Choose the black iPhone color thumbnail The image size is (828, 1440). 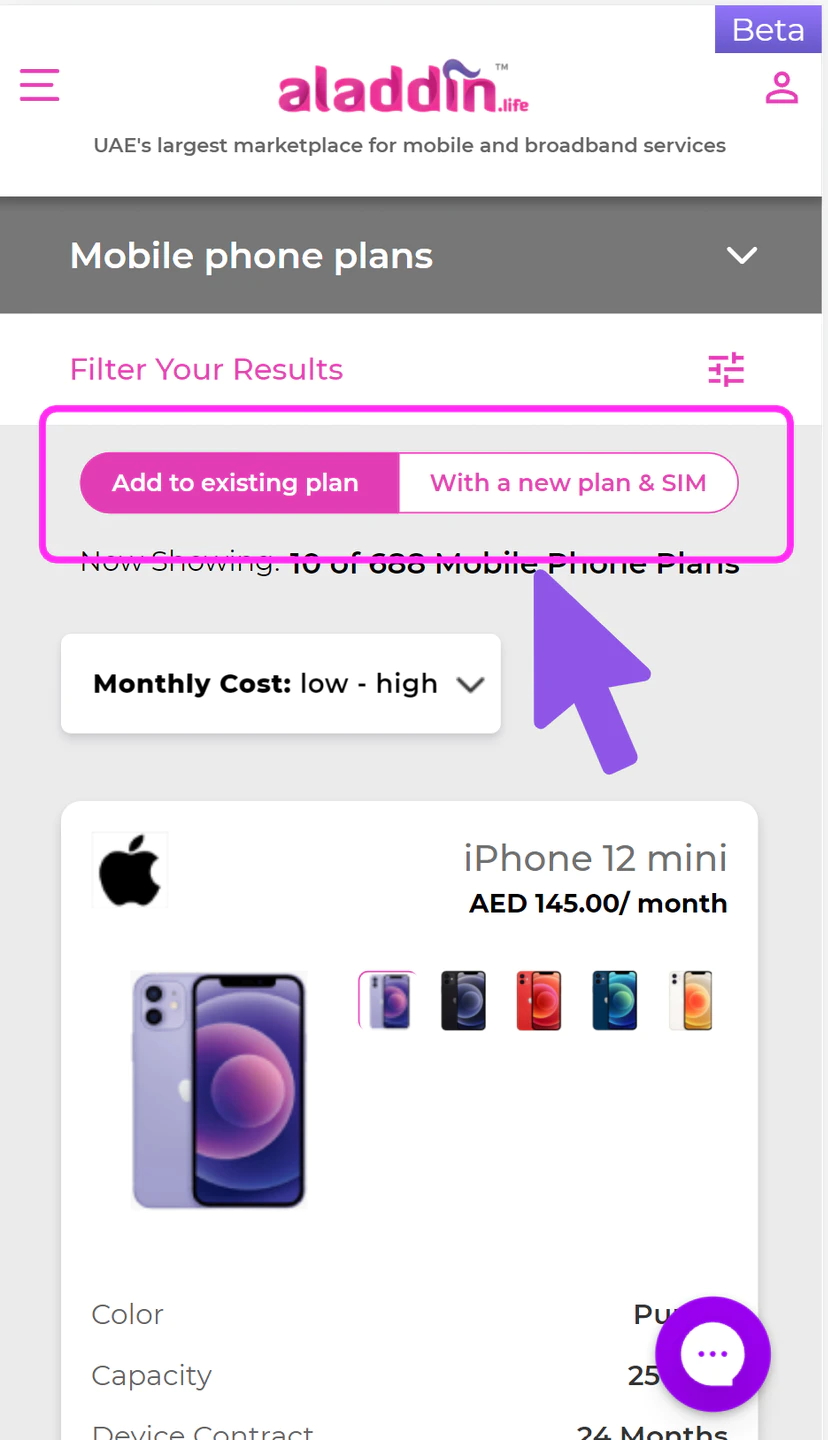(x=463, y=1000)
